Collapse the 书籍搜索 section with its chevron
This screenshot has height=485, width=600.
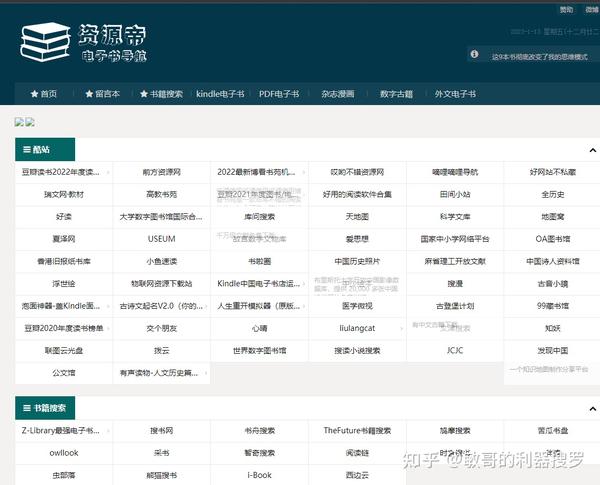coord(593,409)
